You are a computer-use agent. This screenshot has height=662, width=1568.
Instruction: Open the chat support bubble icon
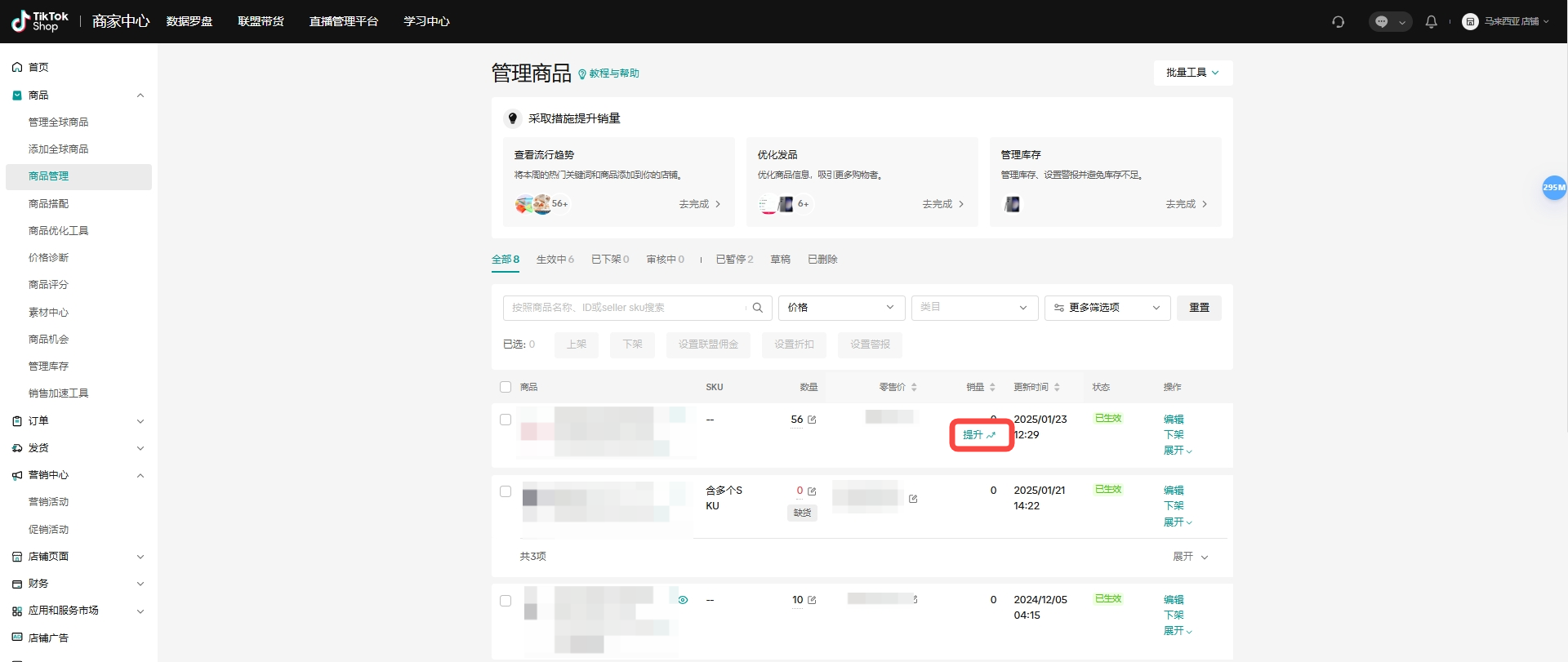pyautogui.click(x=1382, y=22)
